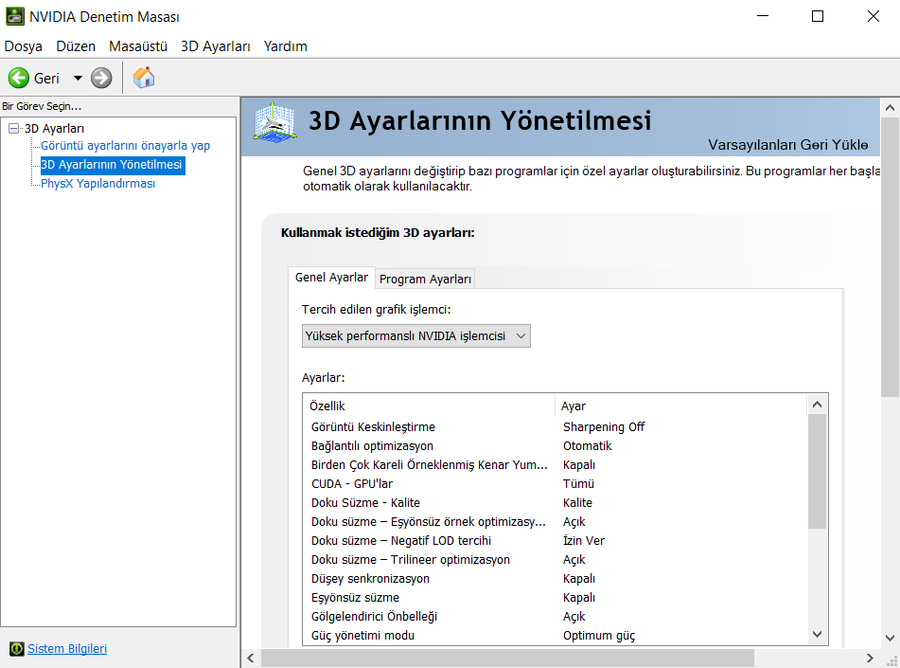Image resolution: width=900 pixels, height=668 pixels.
Task: Click main panel vertical scroll up arrow
Action: 890,107
